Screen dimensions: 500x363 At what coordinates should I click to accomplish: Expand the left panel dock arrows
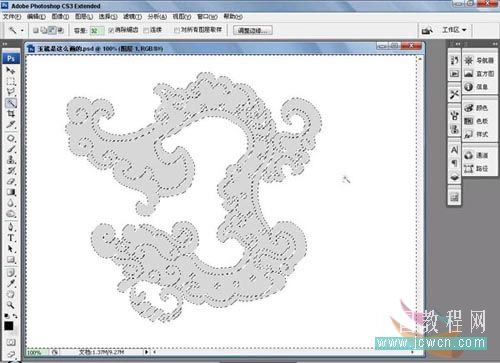point(5,44)
